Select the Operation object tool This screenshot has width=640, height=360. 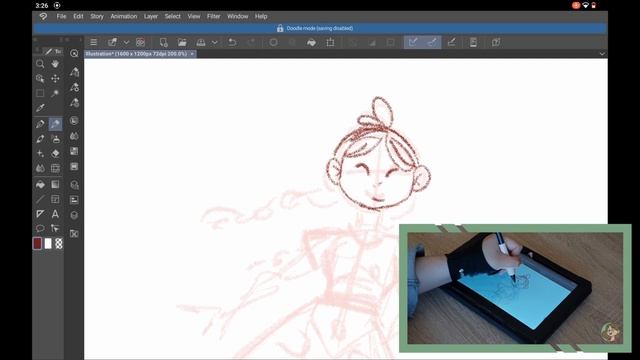40,78
